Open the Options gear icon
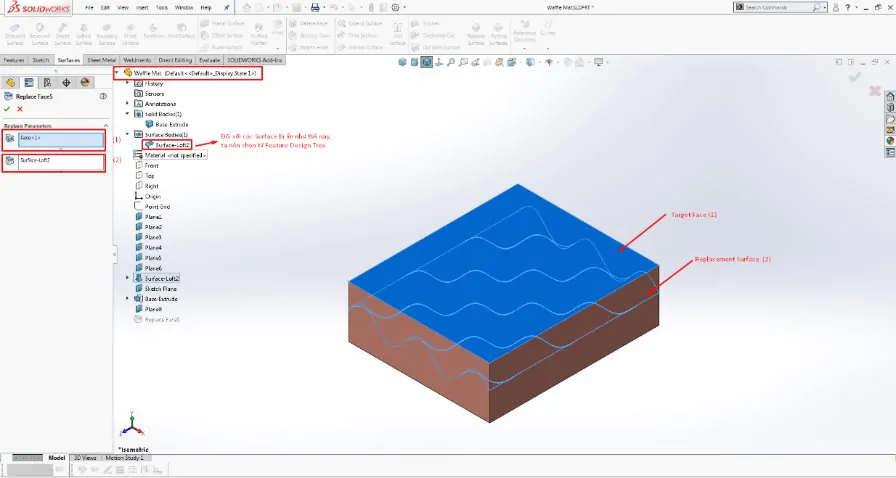The height and width of the screenshot is (478, 896). coord(395,7)
